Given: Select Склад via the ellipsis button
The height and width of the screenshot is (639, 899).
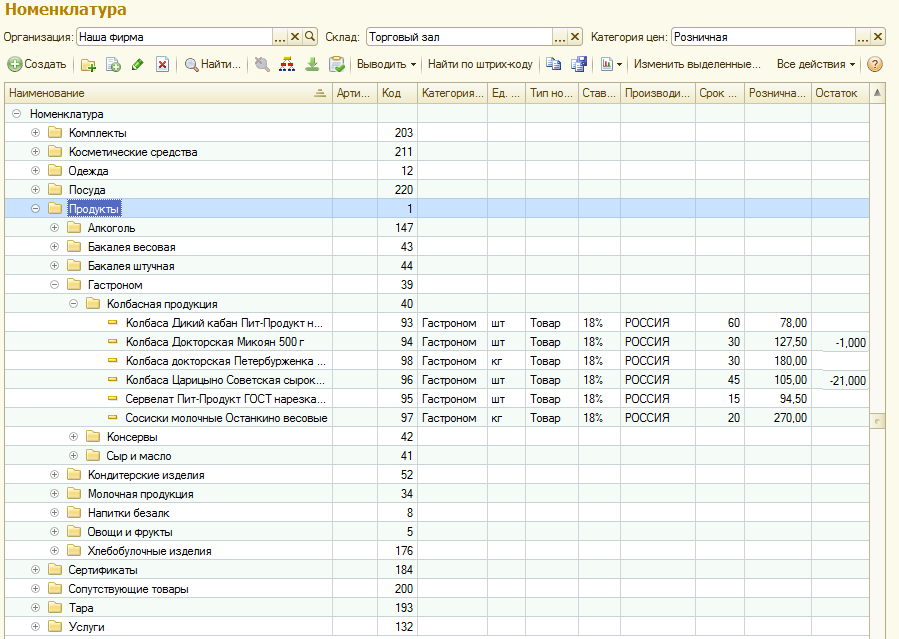Looking at the screenshot, I should [x=560, y=37].
